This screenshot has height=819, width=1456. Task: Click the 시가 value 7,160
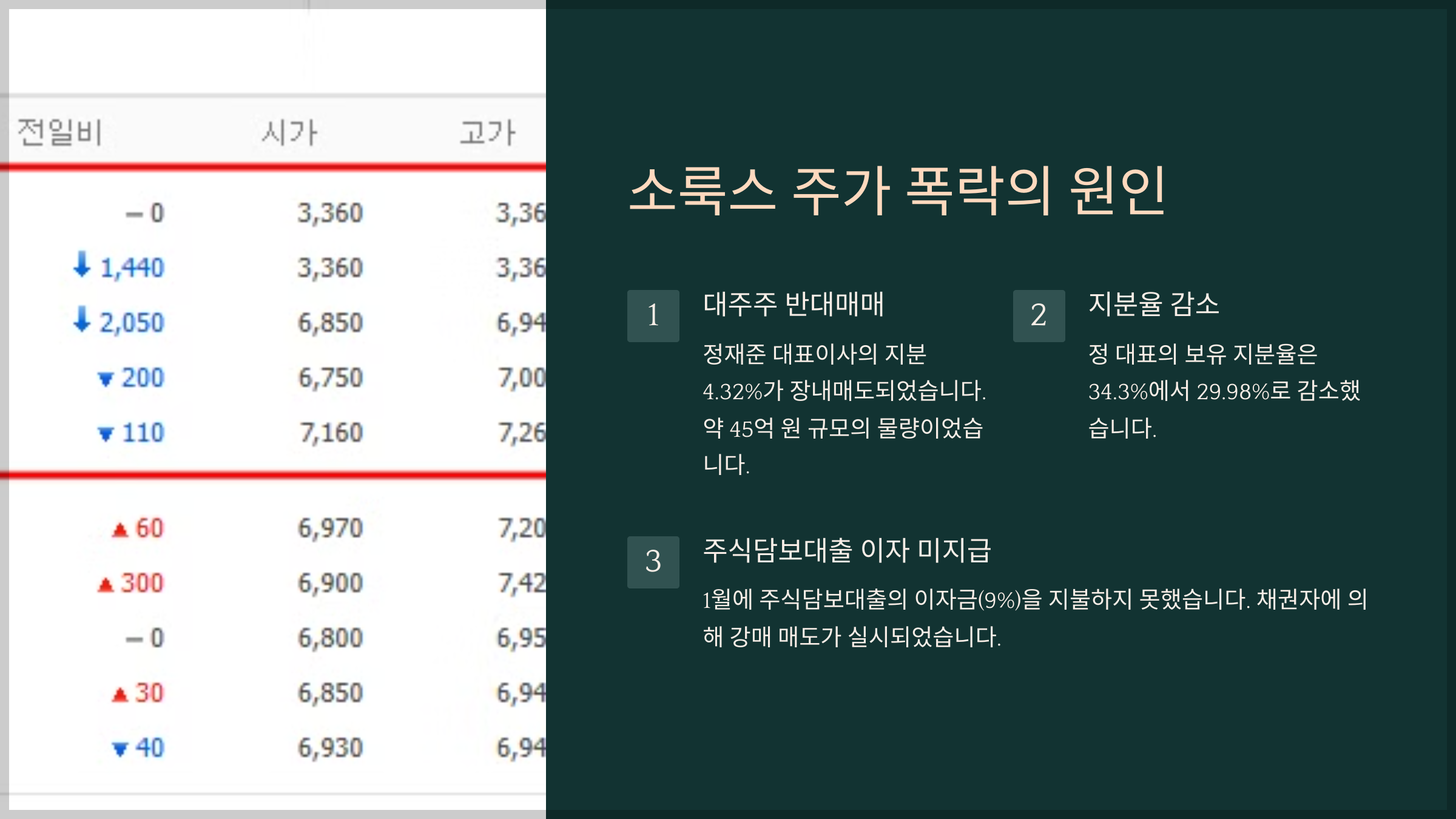point(331,433)
